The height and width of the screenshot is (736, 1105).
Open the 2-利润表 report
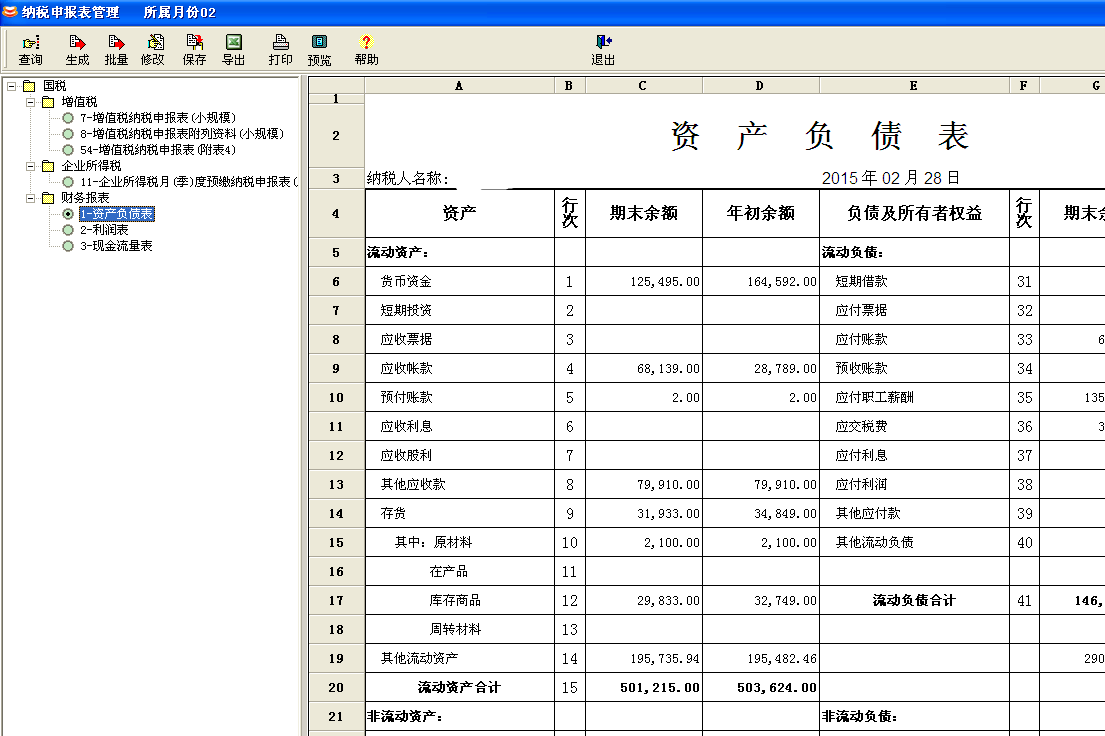coord(104,230)
